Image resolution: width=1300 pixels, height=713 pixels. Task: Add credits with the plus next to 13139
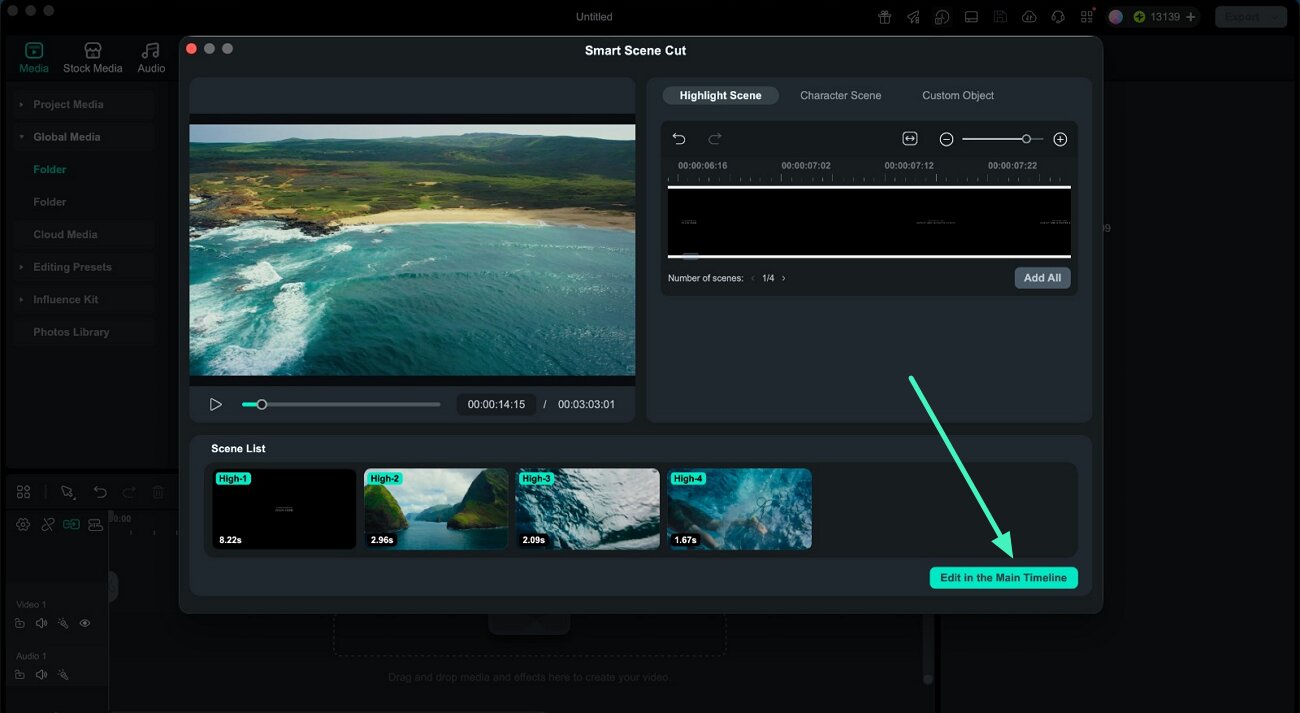point(1190,17)
